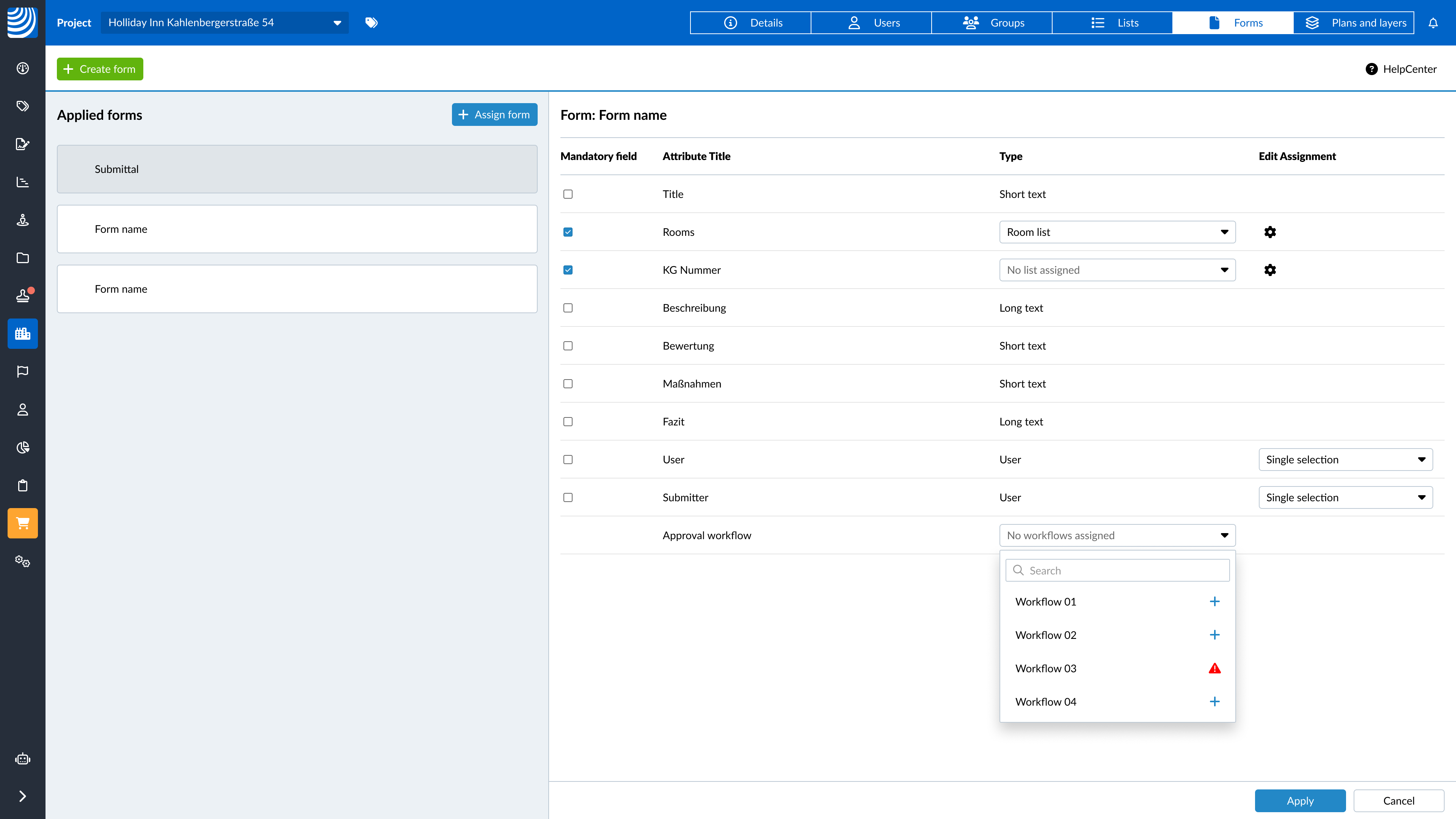Screen dimensions: 1456x819
Task: Click the Apply button
Action: pyautogui.click(x=1299, y=800)
